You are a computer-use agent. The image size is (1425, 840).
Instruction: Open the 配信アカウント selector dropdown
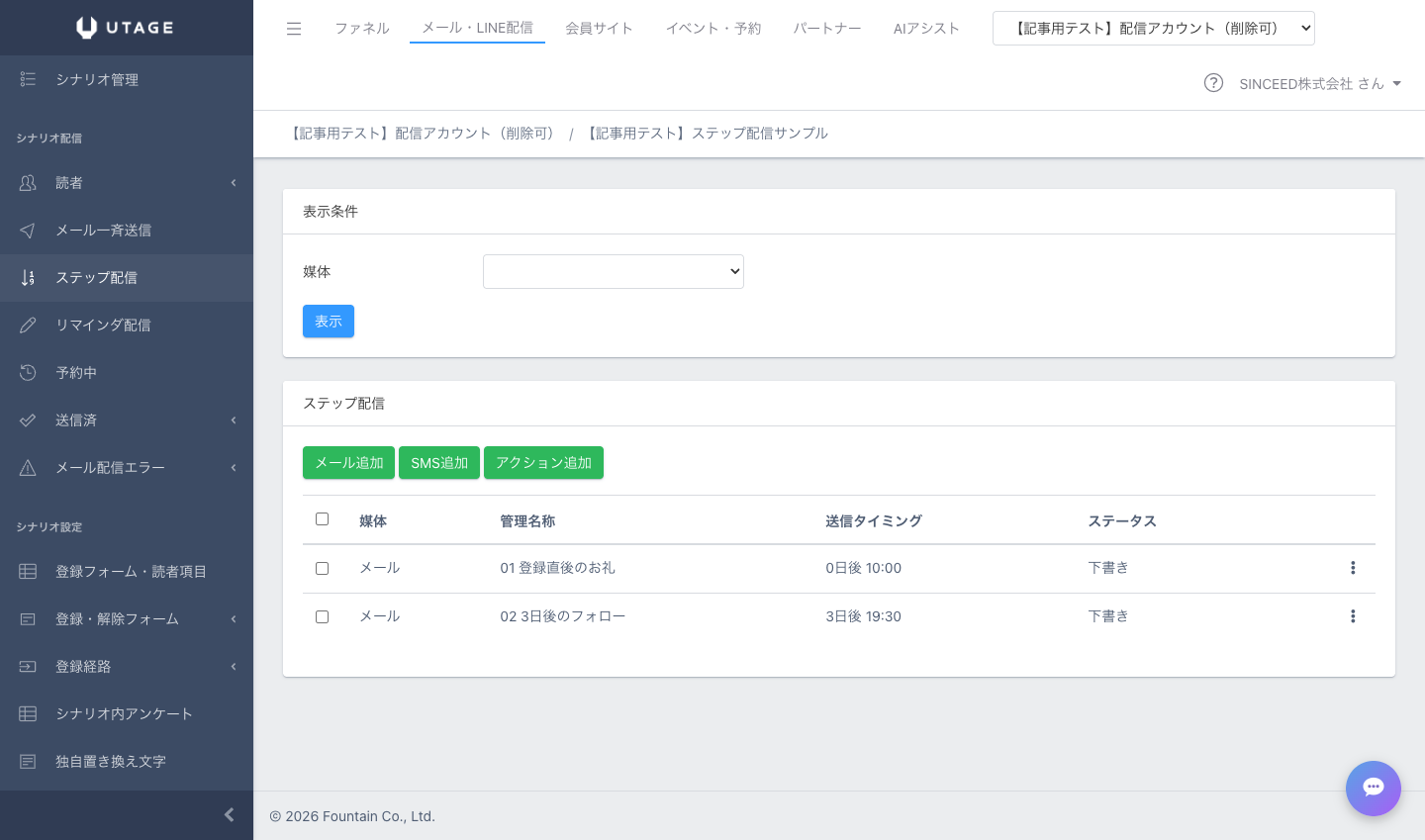tap(1154, 29)
